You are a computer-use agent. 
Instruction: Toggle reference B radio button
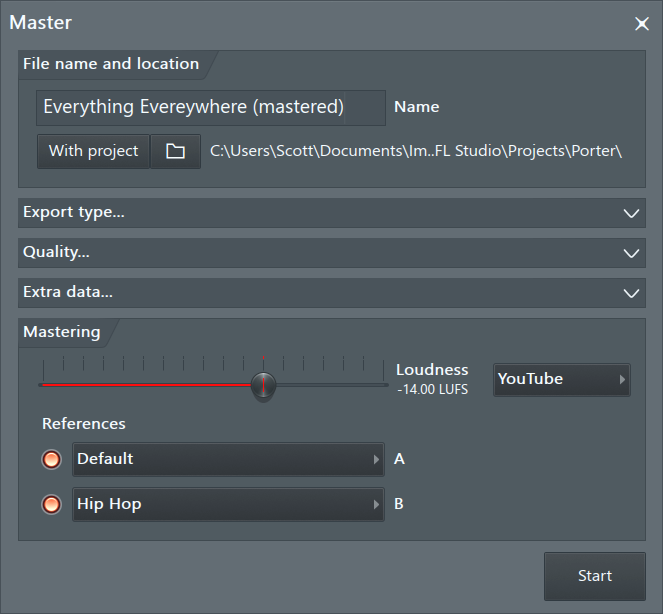coord(51,505)
